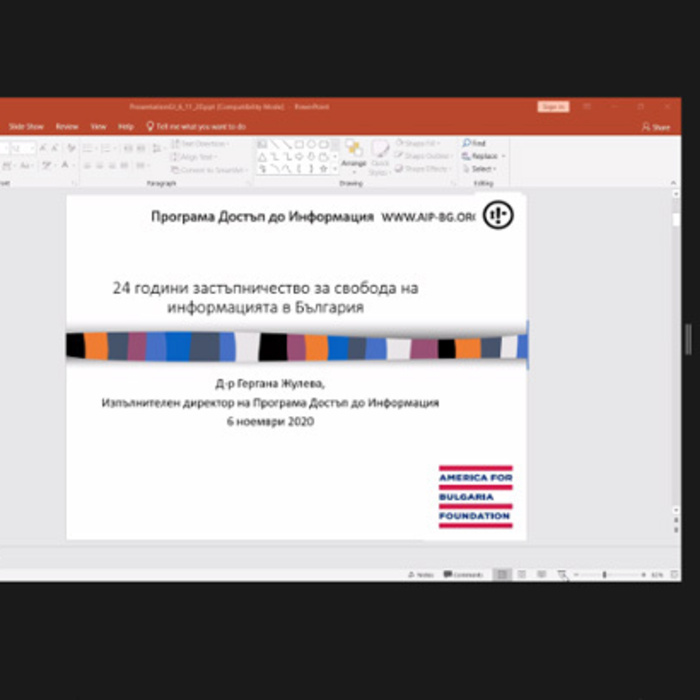
Task: Click the Share button
Action: click(656, 127)
